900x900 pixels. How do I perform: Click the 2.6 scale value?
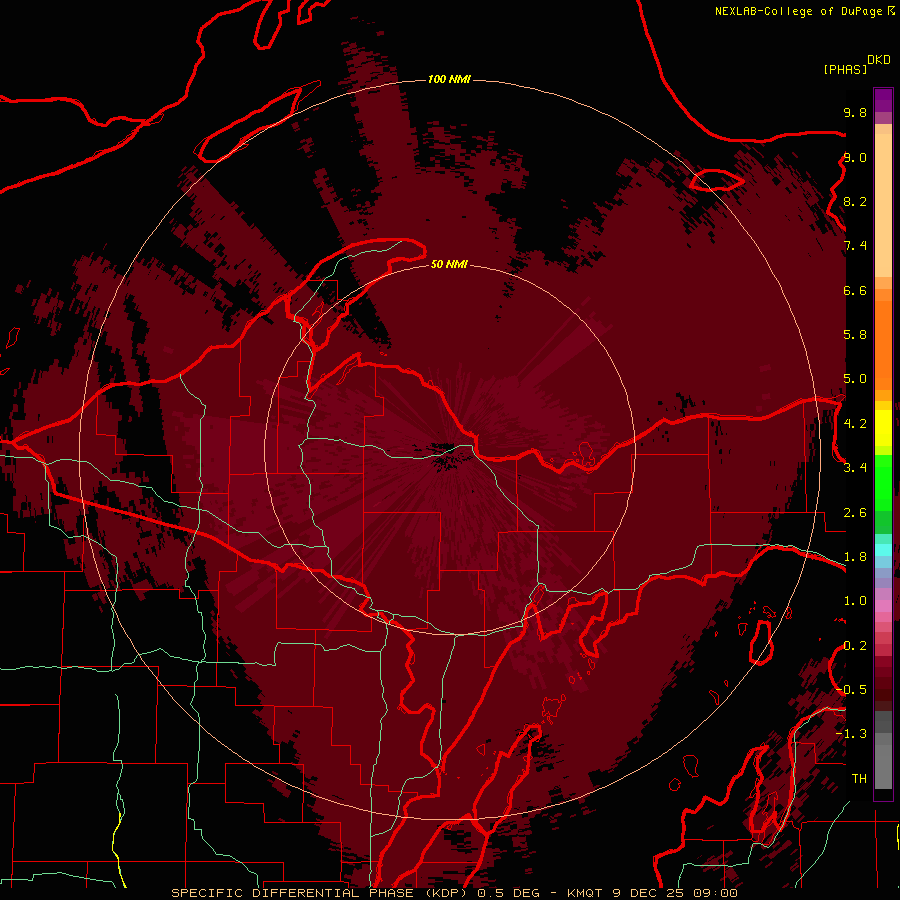[x=855, y=513]
